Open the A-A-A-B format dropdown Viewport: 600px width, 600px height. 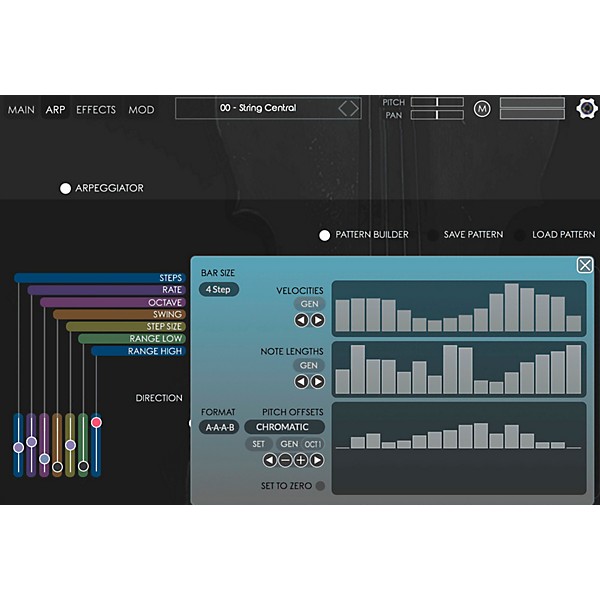tap(218, 427)
